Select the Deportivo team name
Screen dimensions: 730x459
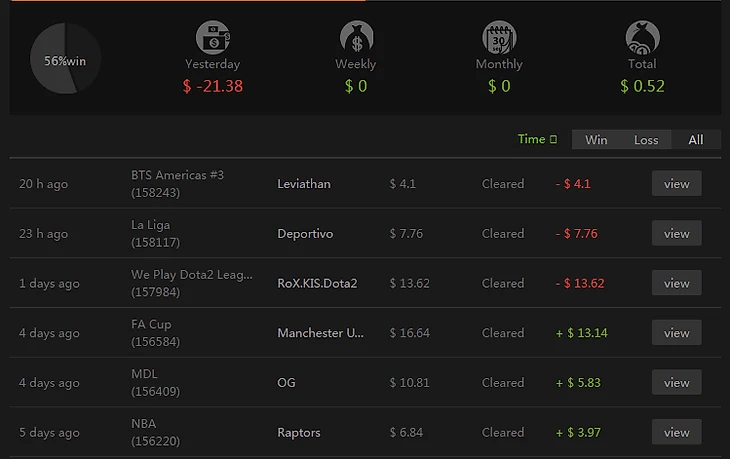[x=305, y=234]
